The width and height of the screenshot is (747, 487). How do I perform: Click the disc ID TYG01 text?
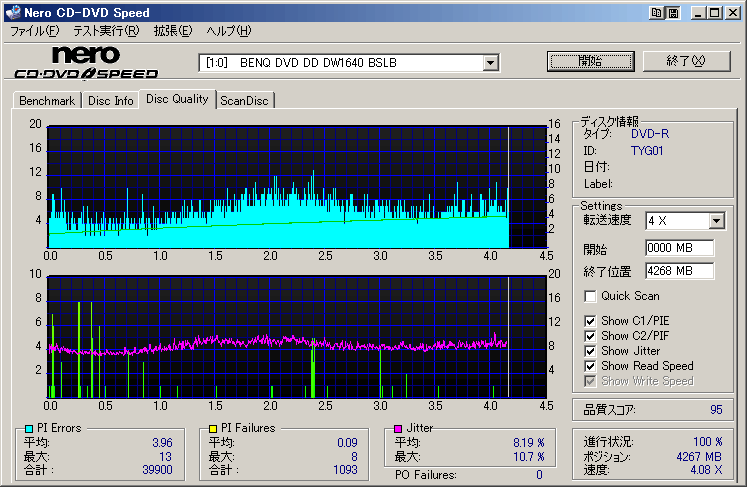tap(647, 151)
